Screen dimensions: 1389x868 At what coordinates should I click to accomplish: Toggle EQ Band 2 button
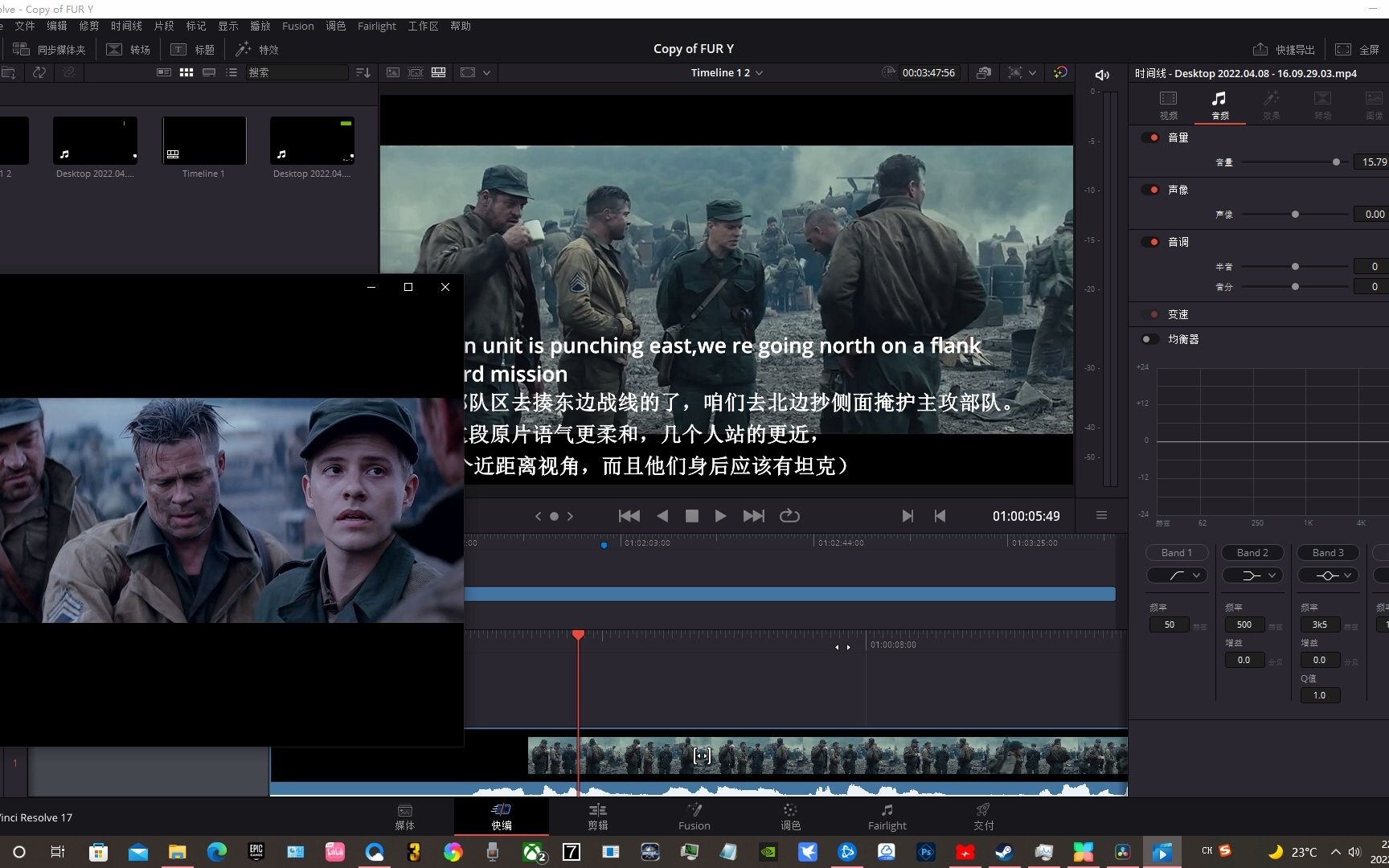point(1252,553)
